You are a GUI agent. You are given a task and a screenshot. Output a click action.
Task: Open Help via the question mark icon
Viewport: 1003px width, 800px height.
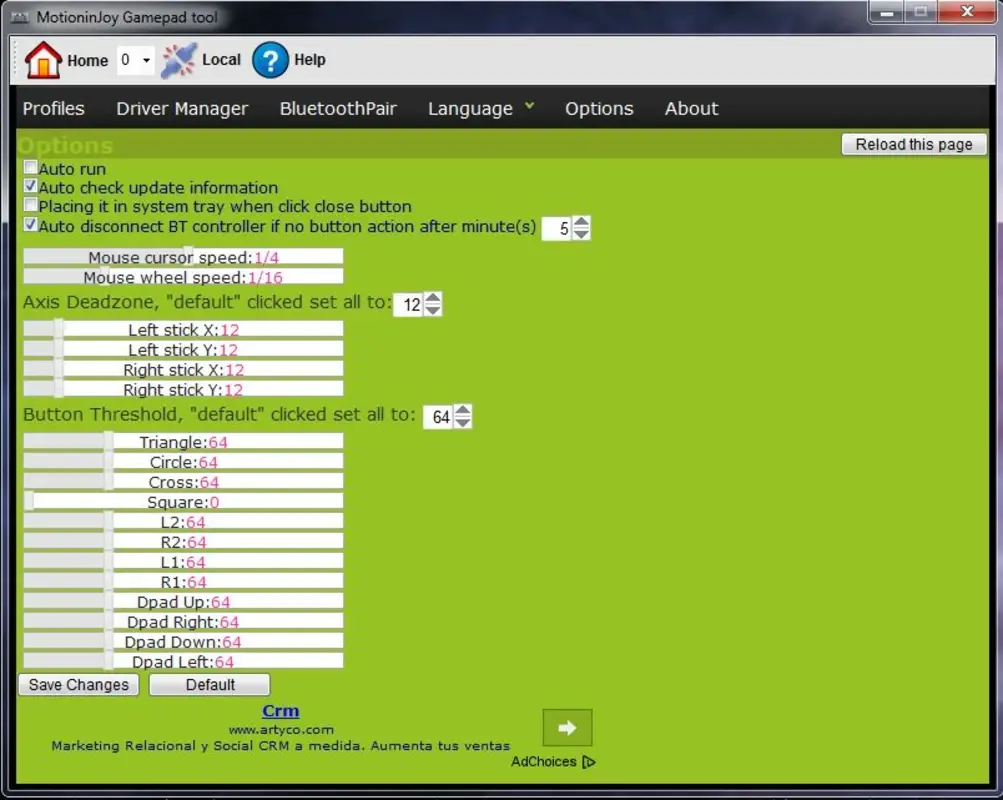pyautogui.click(x=269, y=61)
